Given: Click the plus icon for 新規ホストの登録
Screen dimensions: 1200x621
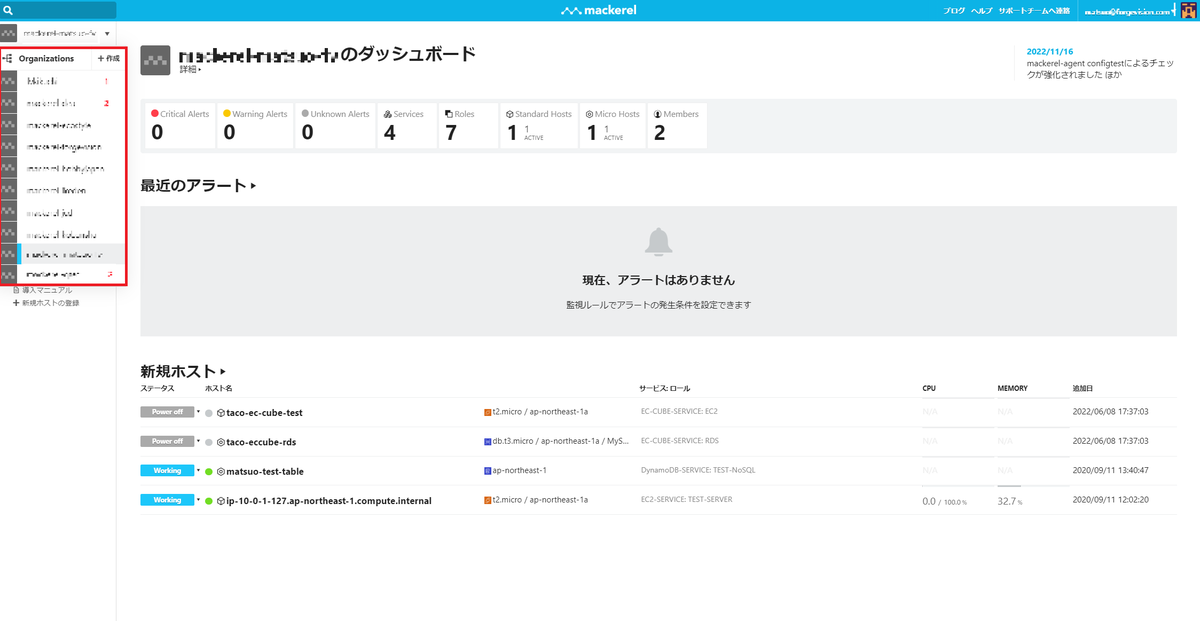Looking at the screenshot, I should (x=16, y=302).
